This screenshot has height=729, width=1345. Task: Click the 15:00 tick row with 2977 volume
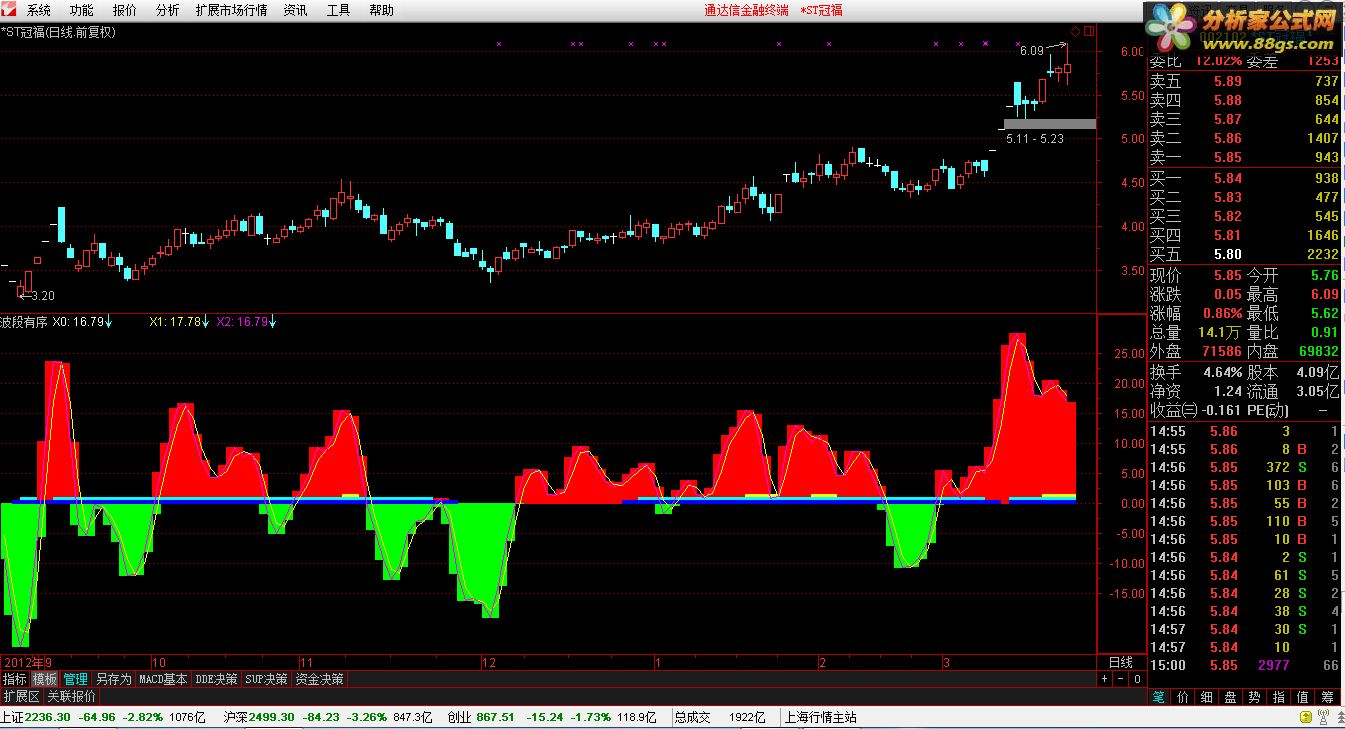1244,665
